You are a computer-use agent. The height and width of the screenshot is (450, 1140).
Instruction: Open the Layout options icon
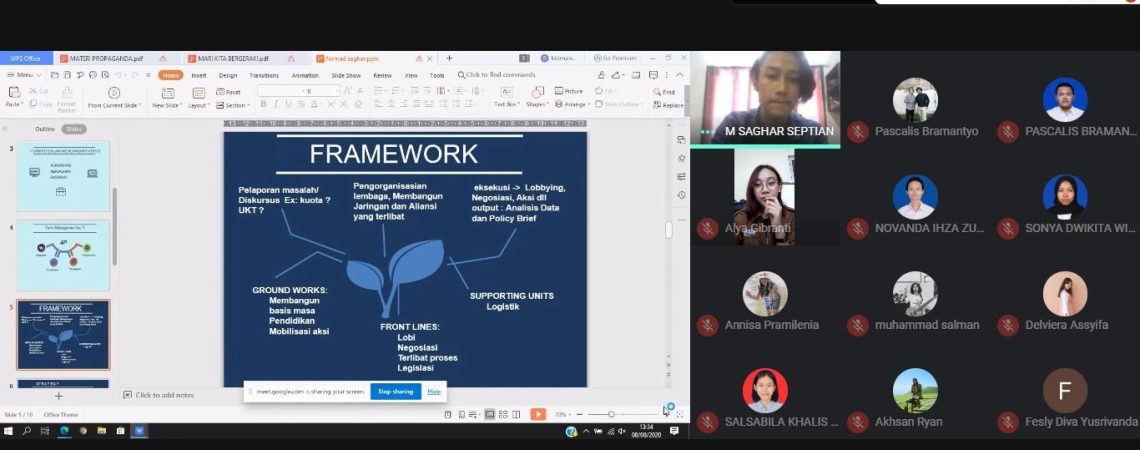198,93
